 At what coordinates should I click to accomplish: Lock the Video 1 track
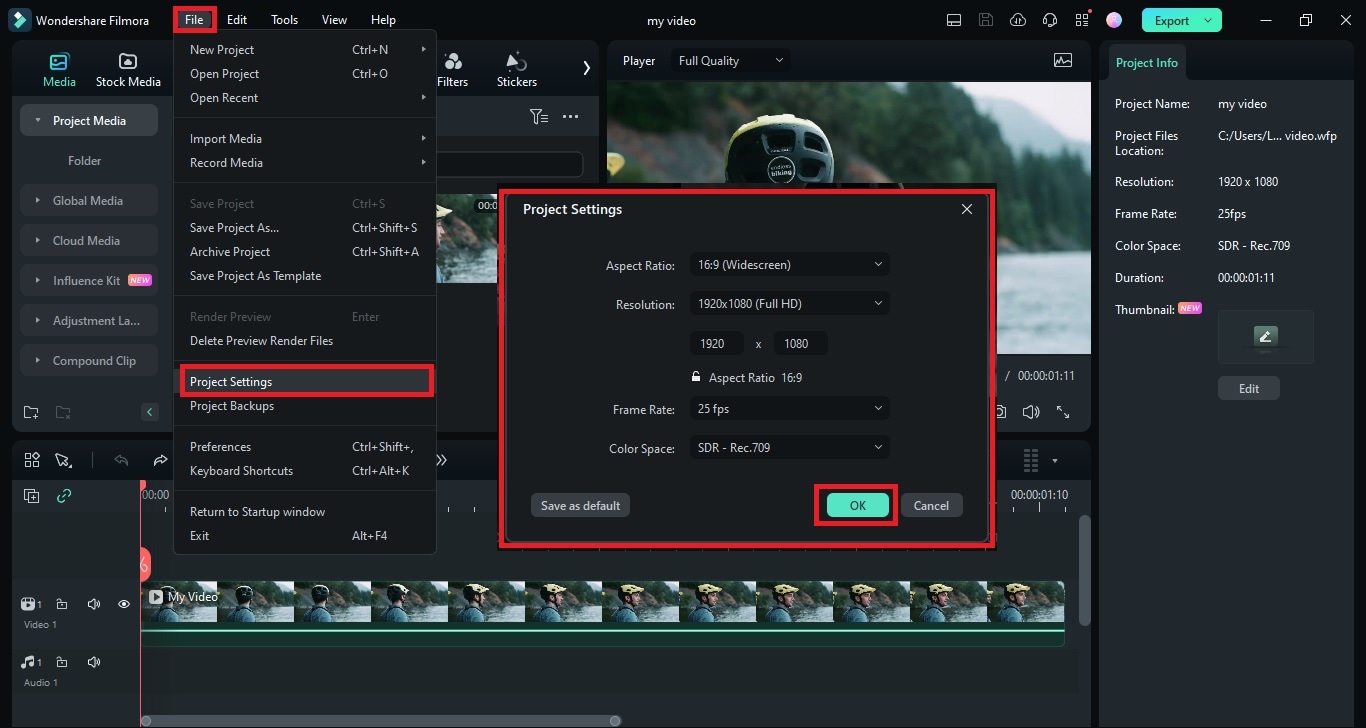click(x=62, y=604)
